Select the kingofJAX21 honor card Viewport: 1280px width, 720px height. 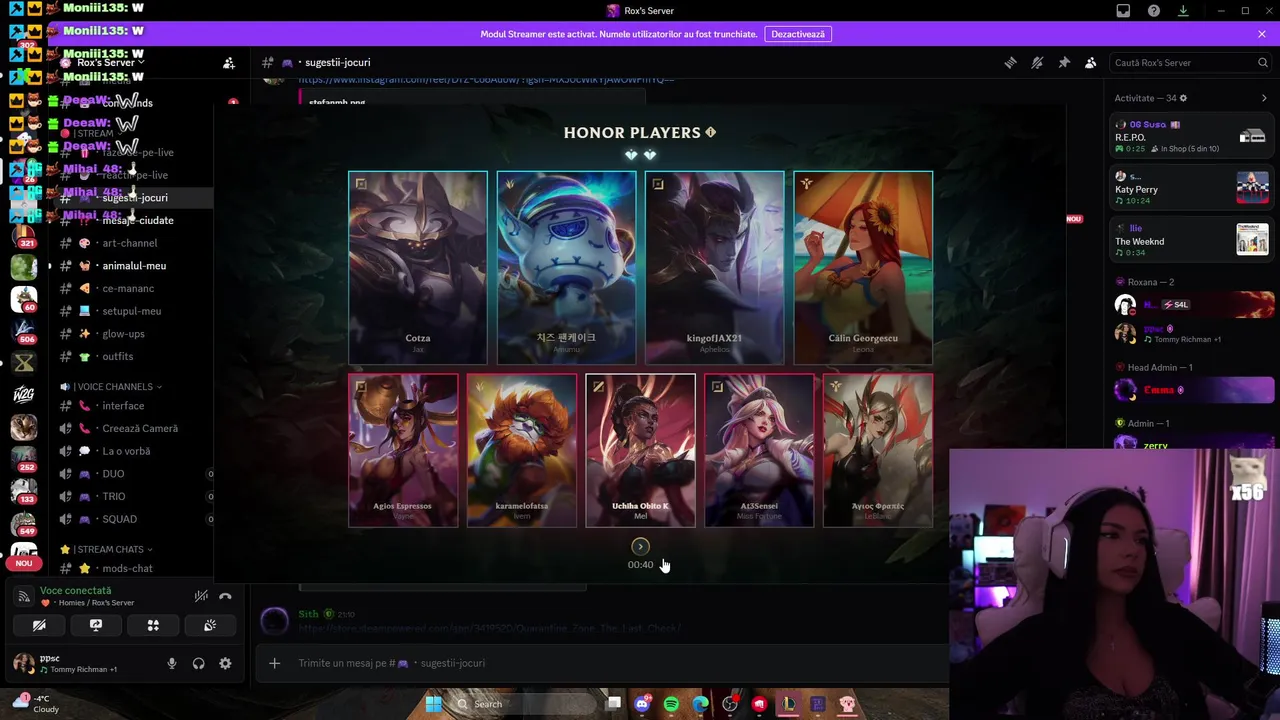pos(715,267)
